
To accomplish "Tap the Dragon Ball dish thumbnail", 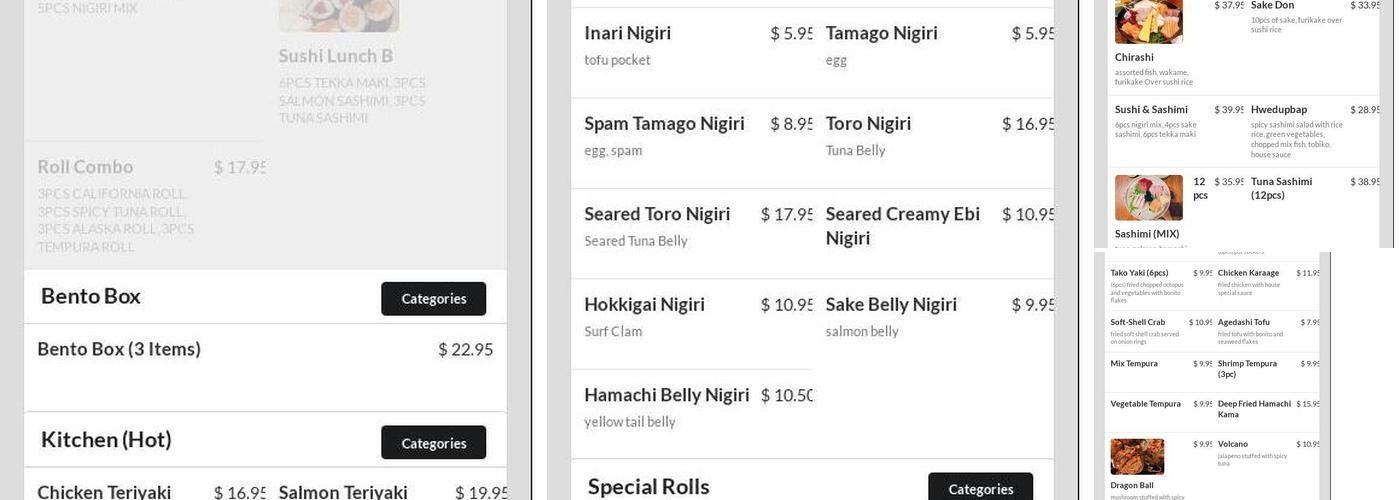I will 1137,456.
